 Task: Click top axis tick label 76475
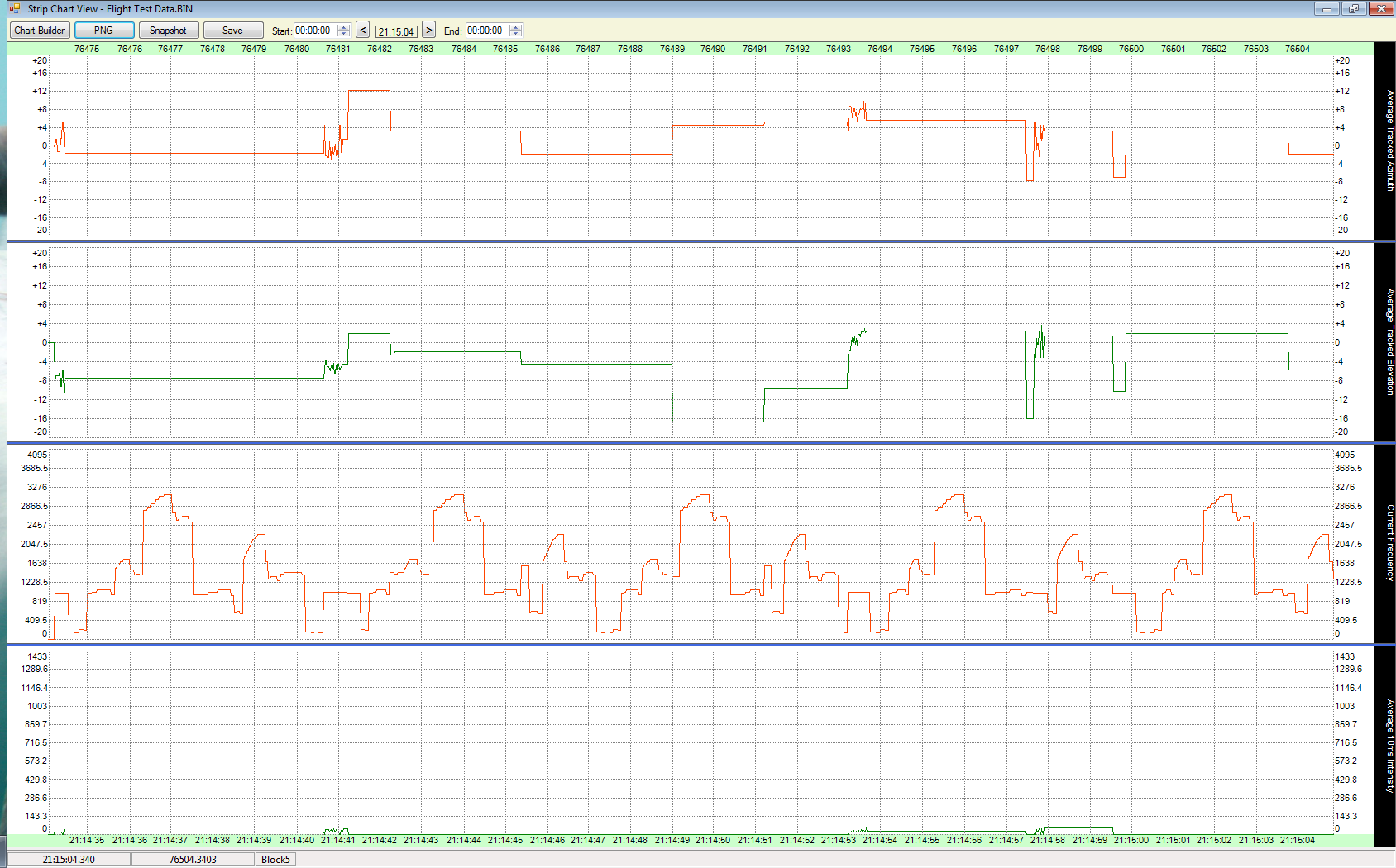87,49
